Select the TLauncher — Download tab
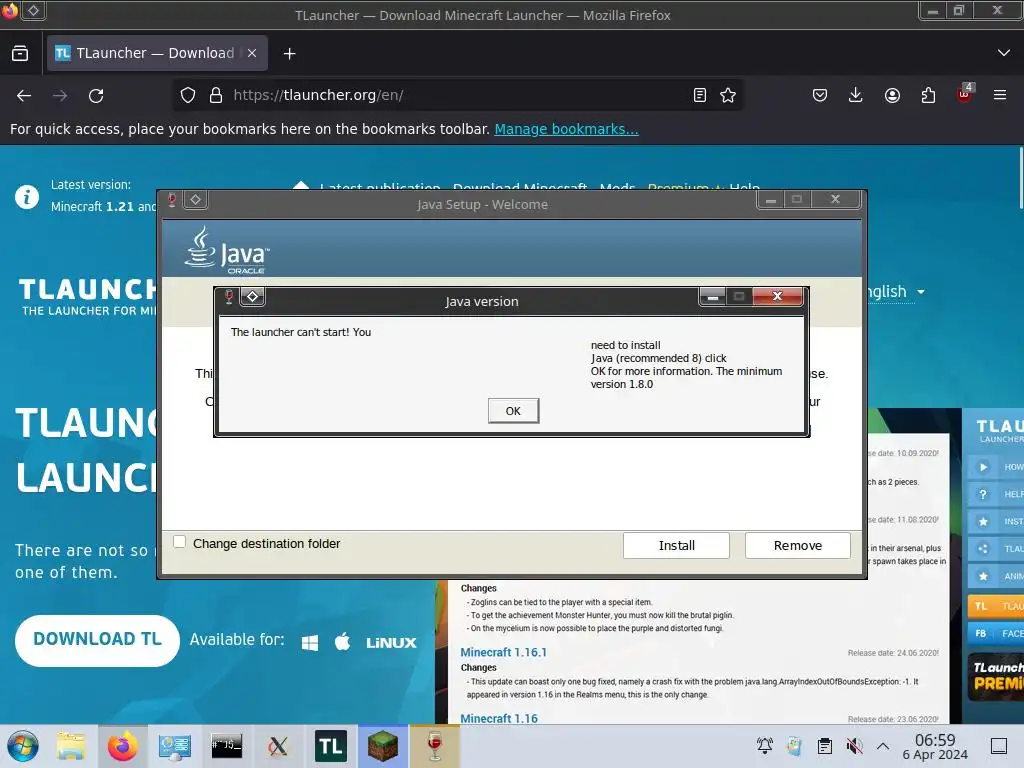Image resolution: width=1024 pixels, height=768 pixels. (157, 53)
